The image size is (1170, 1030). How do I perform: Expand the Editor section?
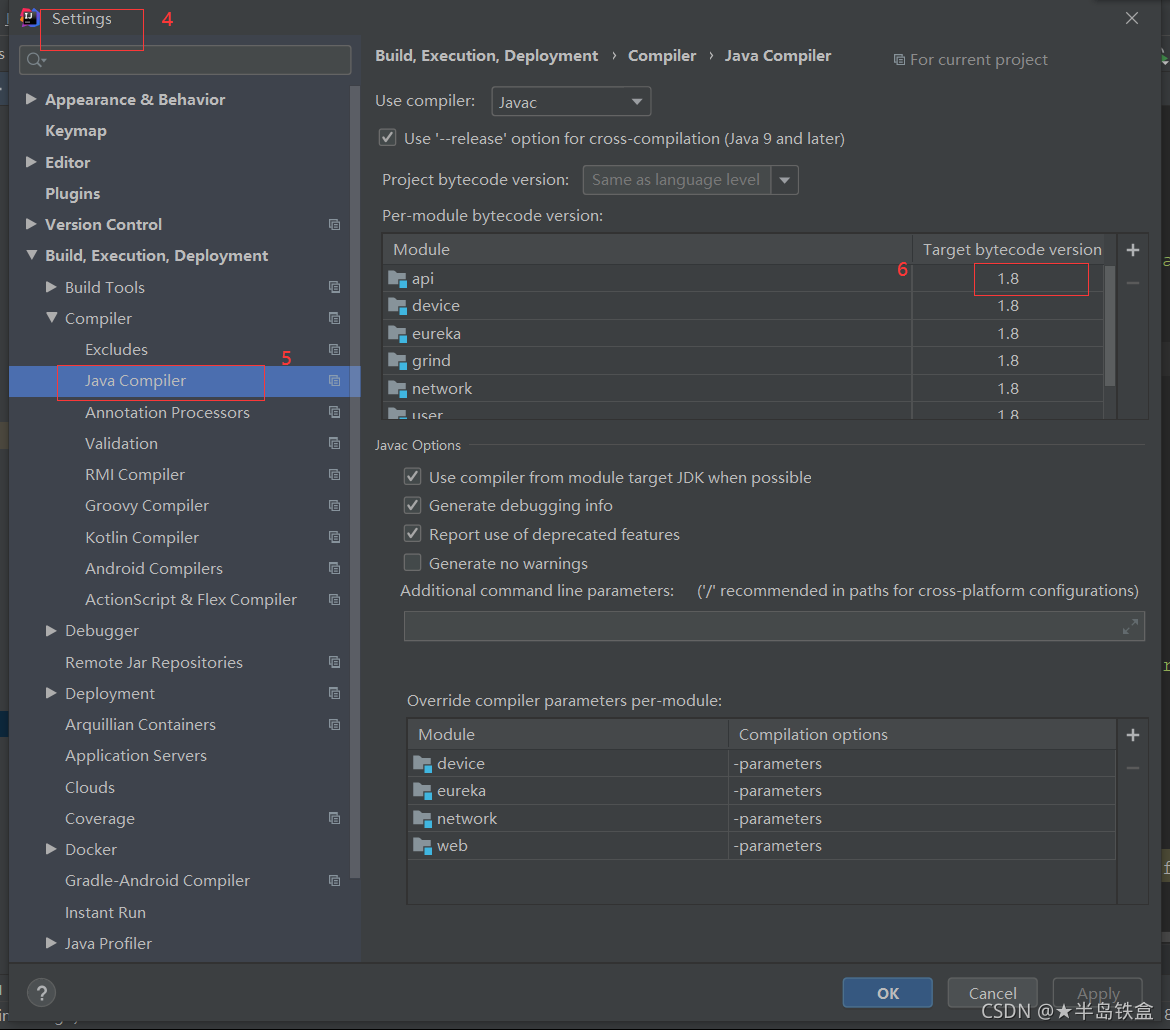coord(31,161)
